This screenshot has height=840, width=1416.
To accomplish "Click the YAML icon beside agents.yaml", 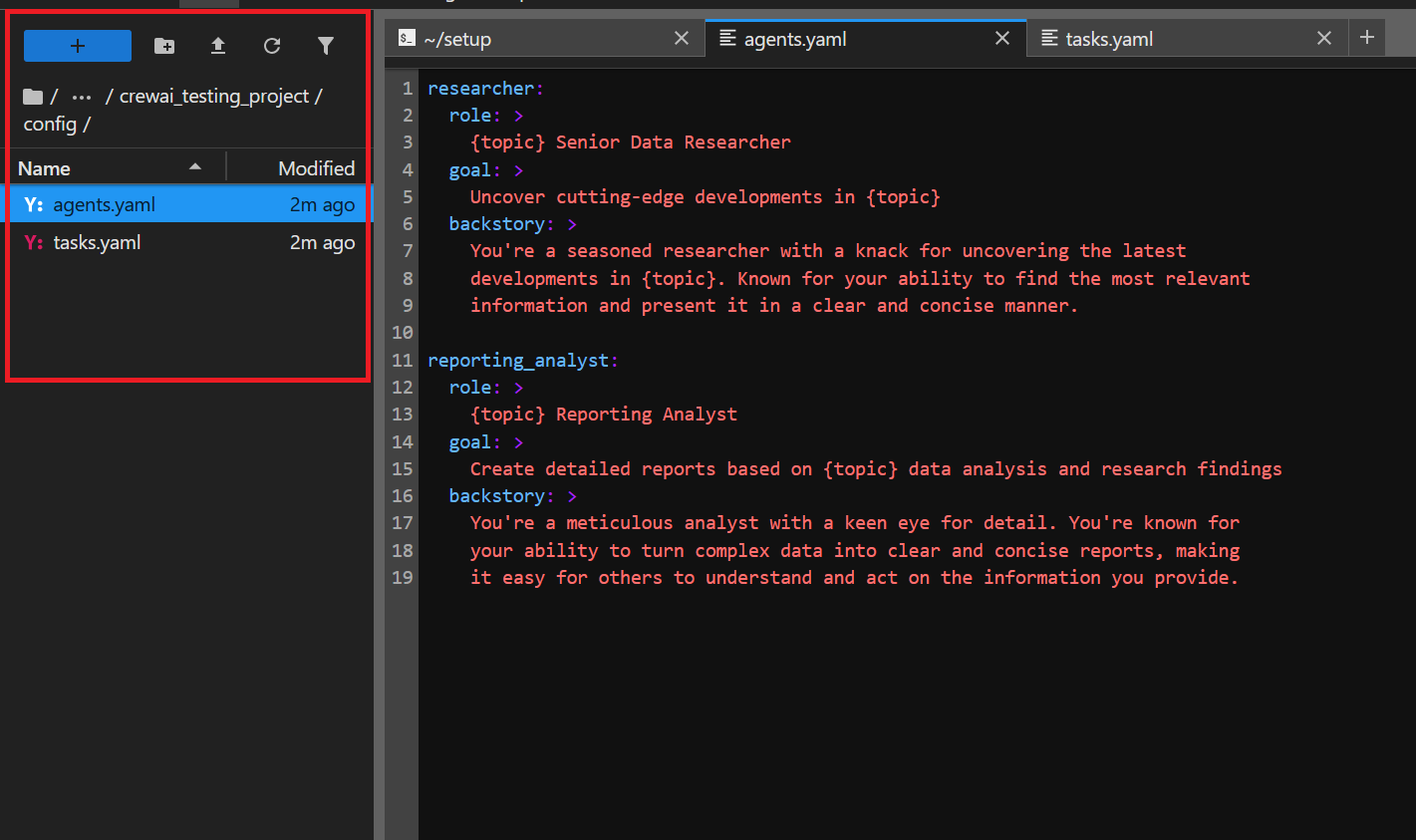I will pos(34,204).
